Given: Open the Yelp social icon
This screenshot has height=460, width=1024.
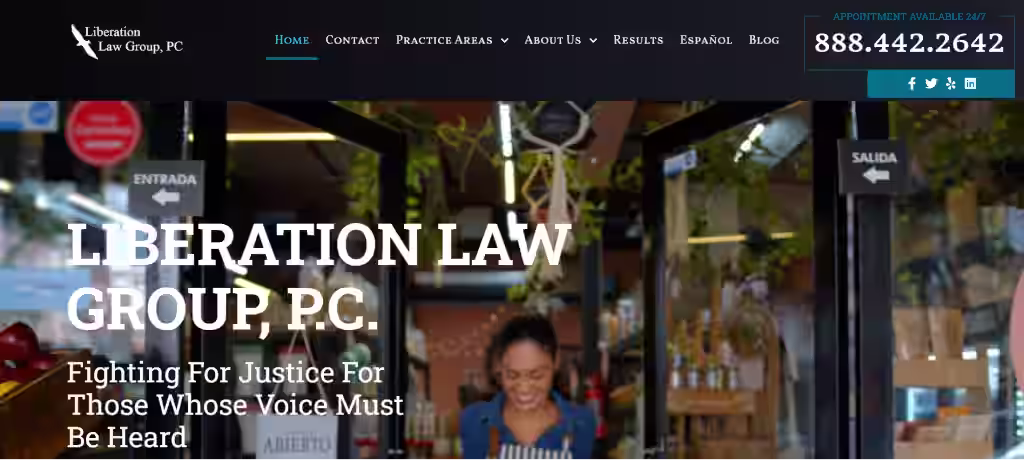Looking at the screenshot, I should pos(951,84).
